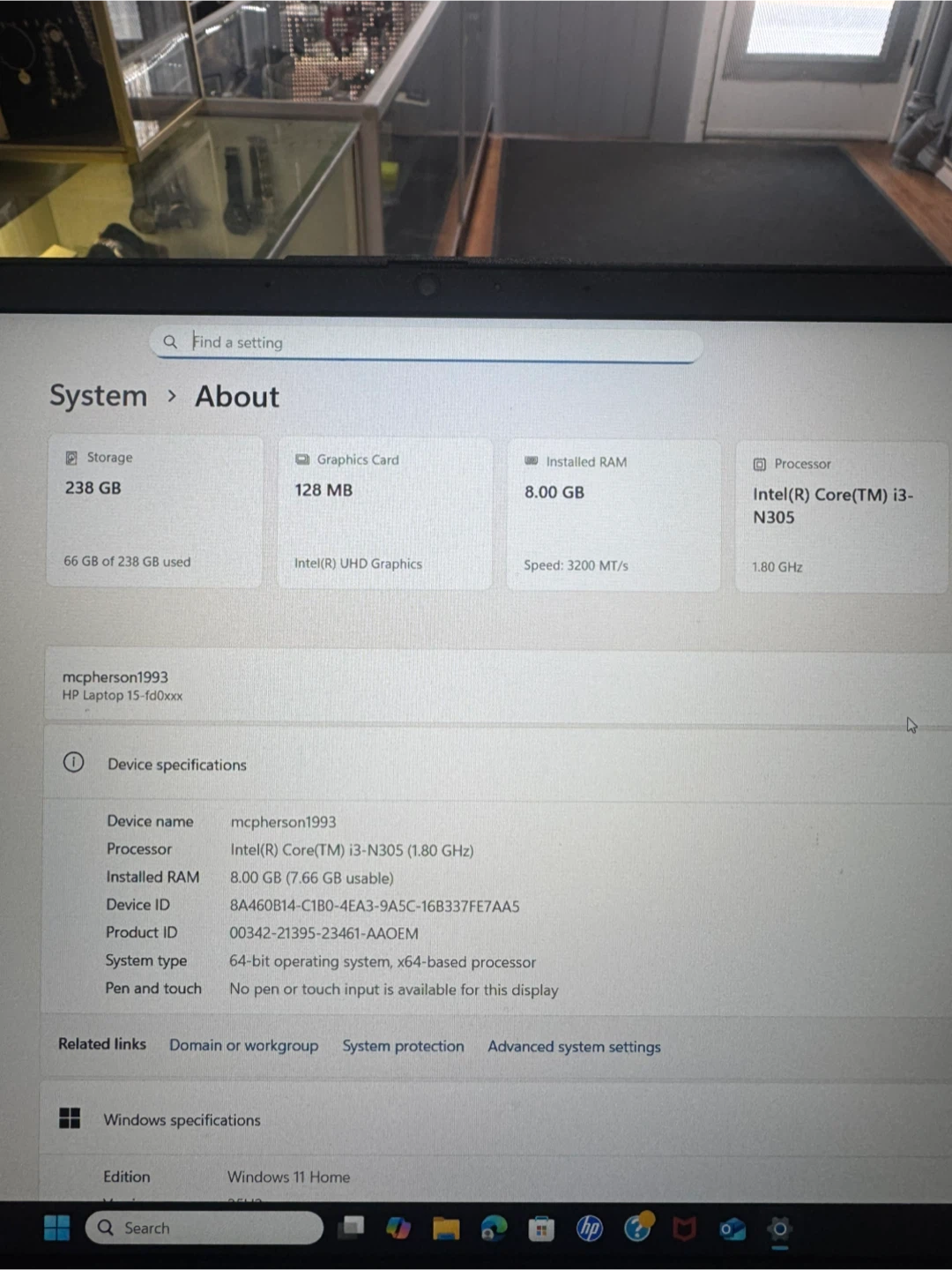Click the Windows 11 Home edition value
This screenshot has height=1270, width=952.
(x=288, y=1177)
